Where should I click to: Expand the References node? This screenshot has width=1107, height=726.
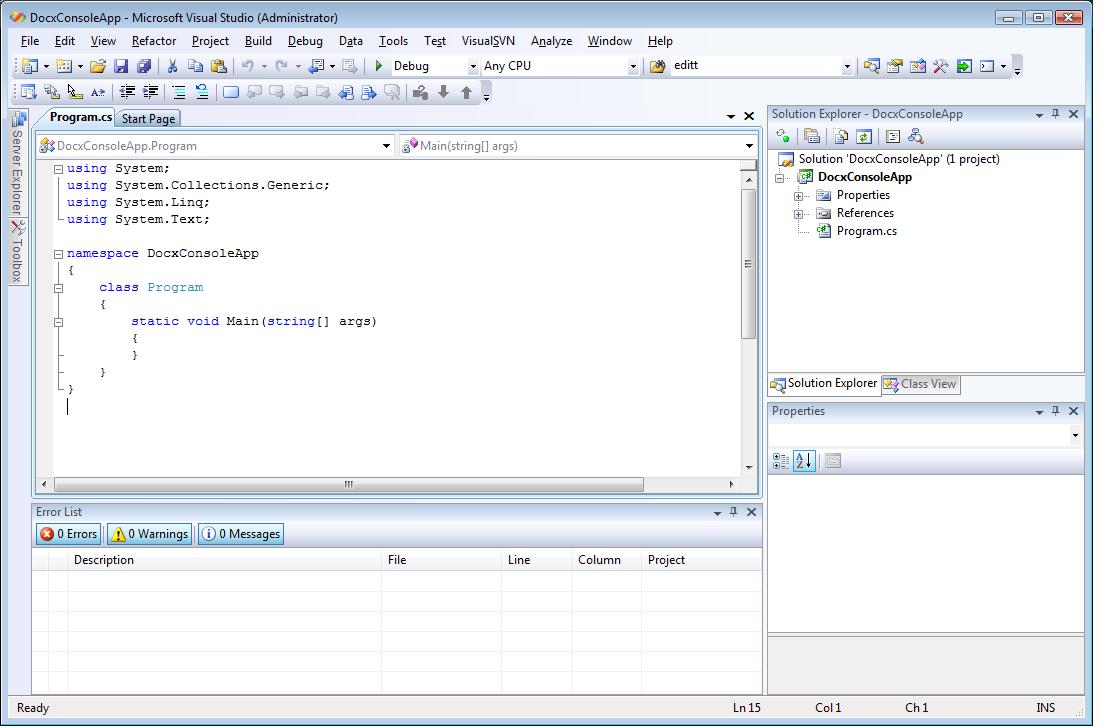coord(798,214)
